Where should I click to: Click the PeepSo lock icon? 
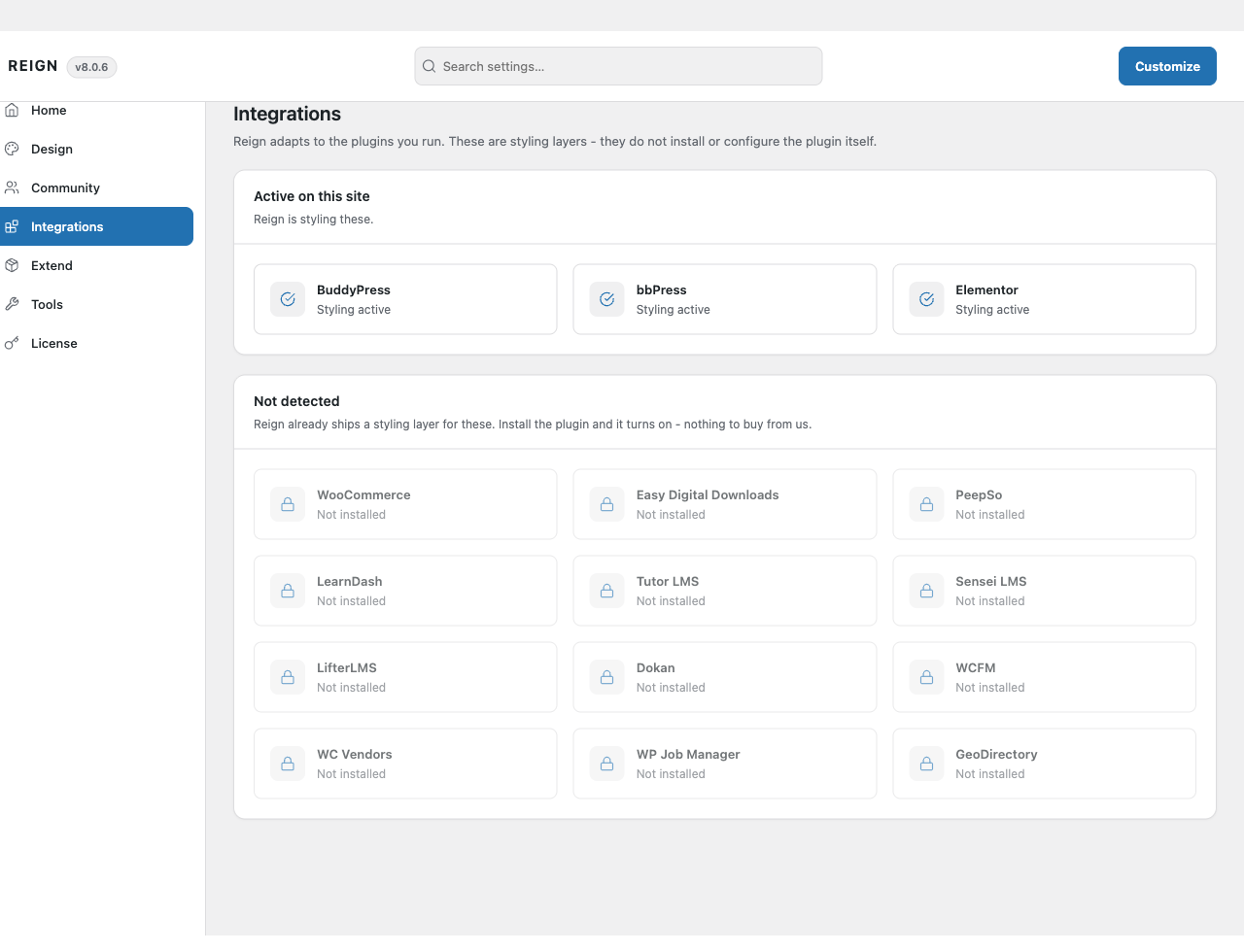(926, 504)
